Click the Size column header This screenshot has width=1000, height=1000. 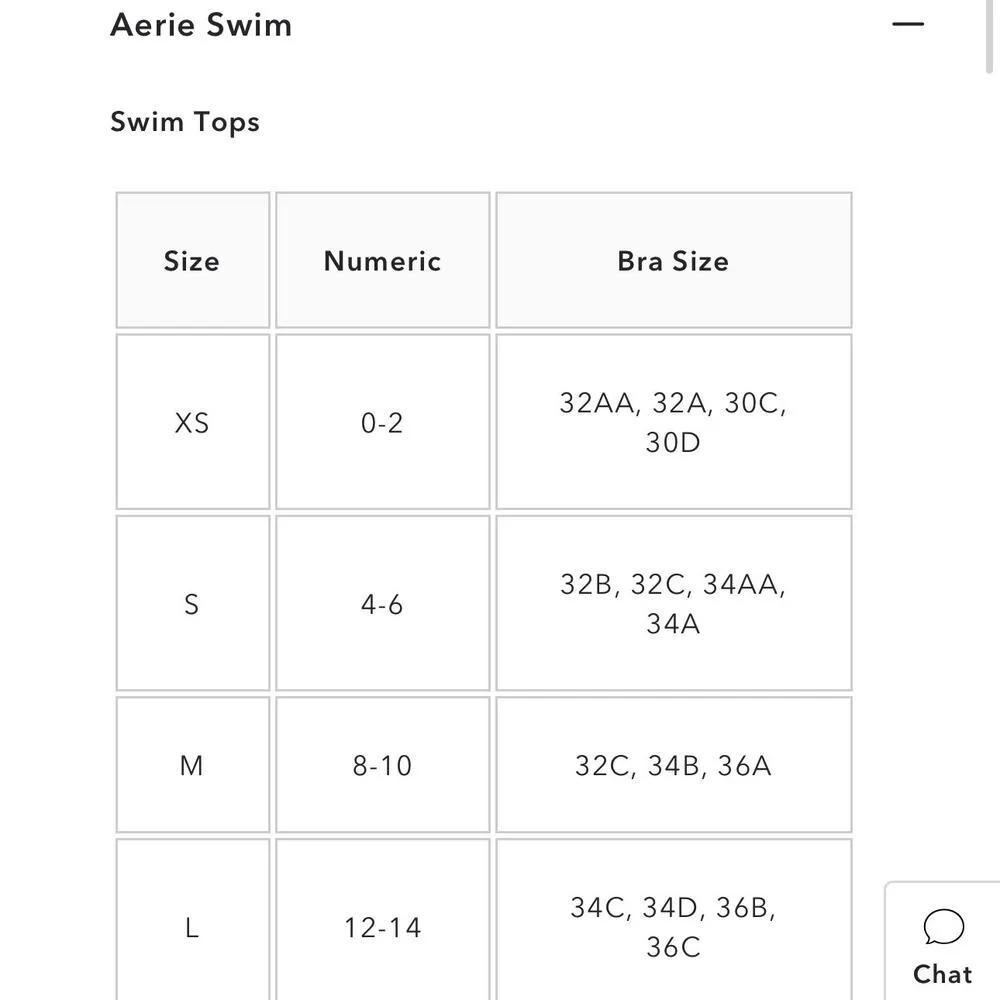(192, 261)
